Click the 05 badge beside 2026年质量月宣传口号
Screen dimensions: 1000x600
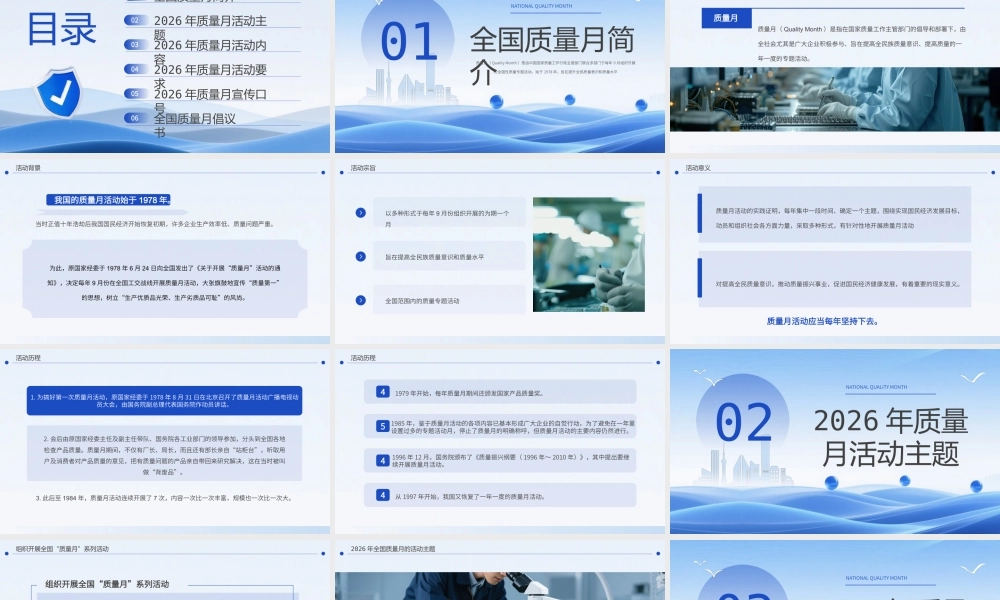135,94
